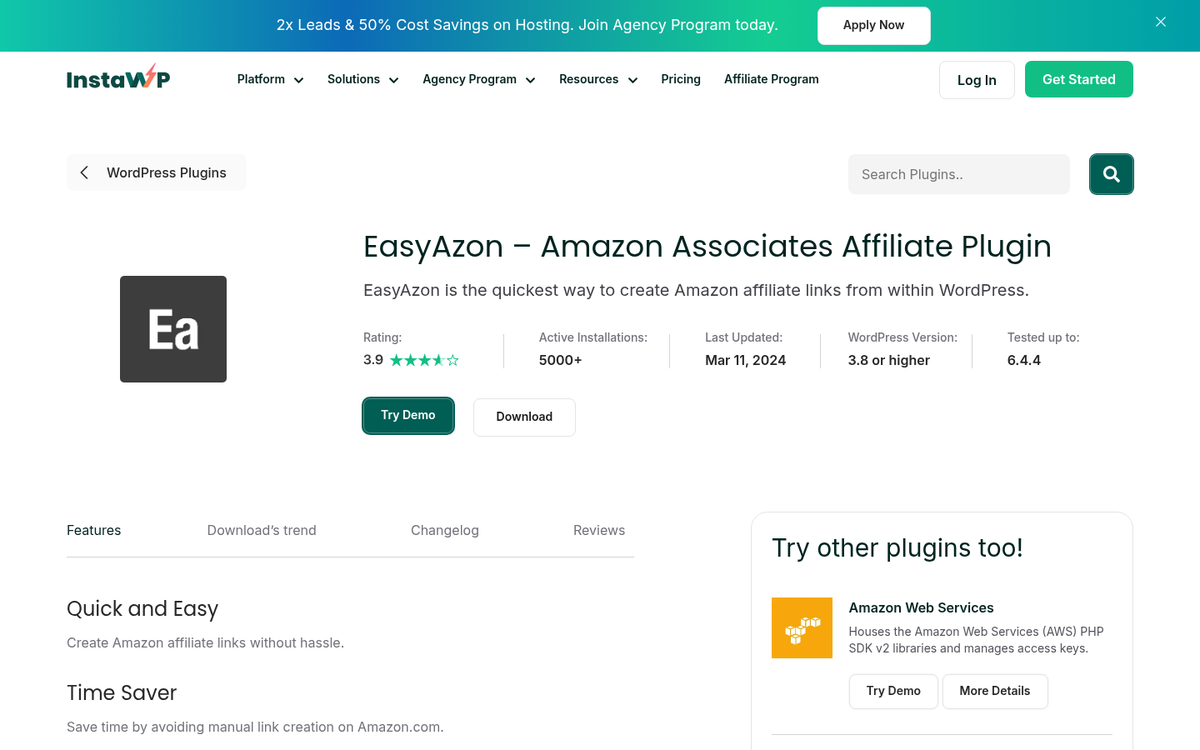
Task: Open the Agency Program dropdown
Action: [x=478, y=79]
